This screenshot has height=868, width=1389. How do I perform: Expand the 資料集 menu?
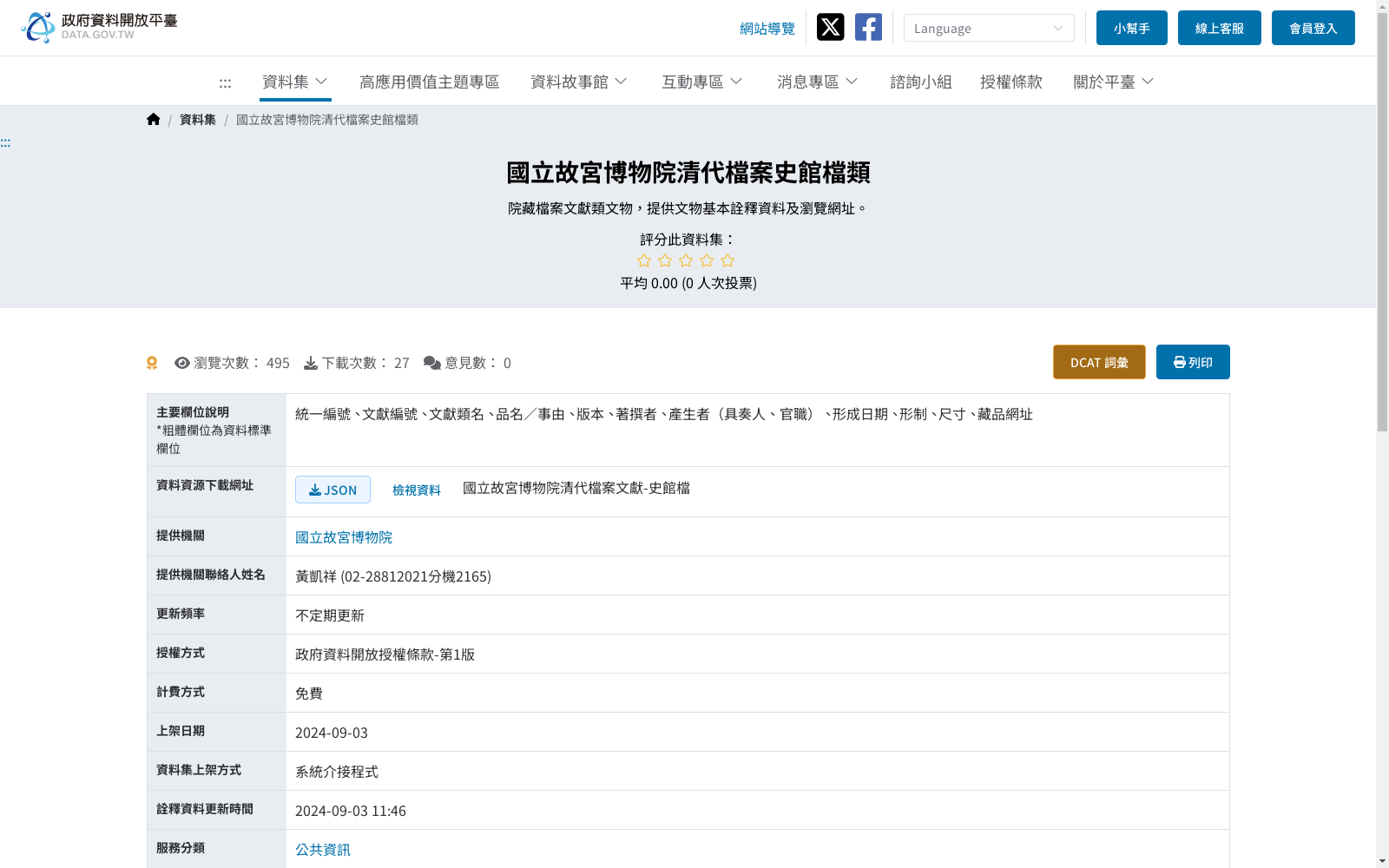[295, 82]
